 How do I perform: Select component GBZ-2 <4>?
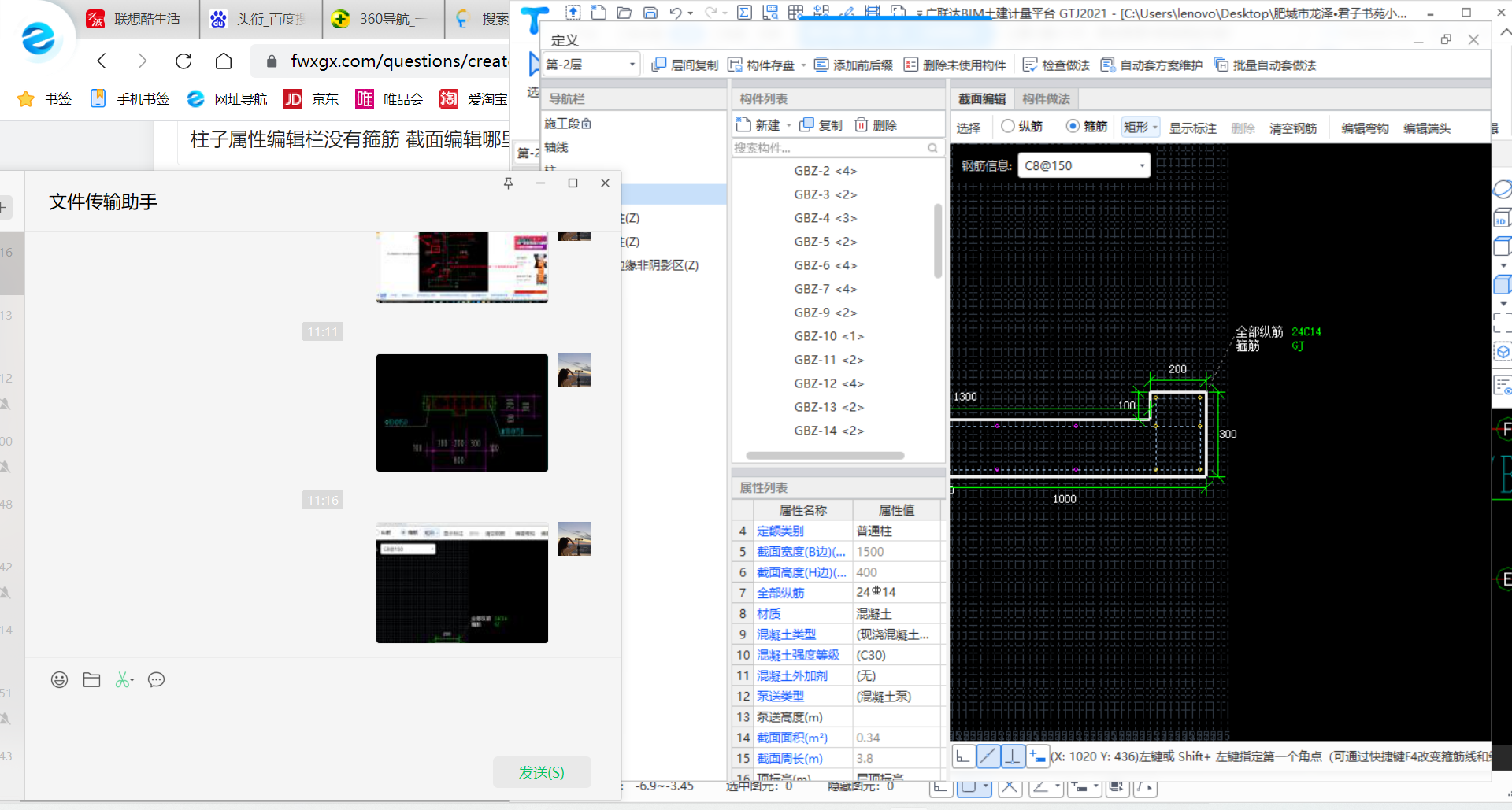[825, 171]
